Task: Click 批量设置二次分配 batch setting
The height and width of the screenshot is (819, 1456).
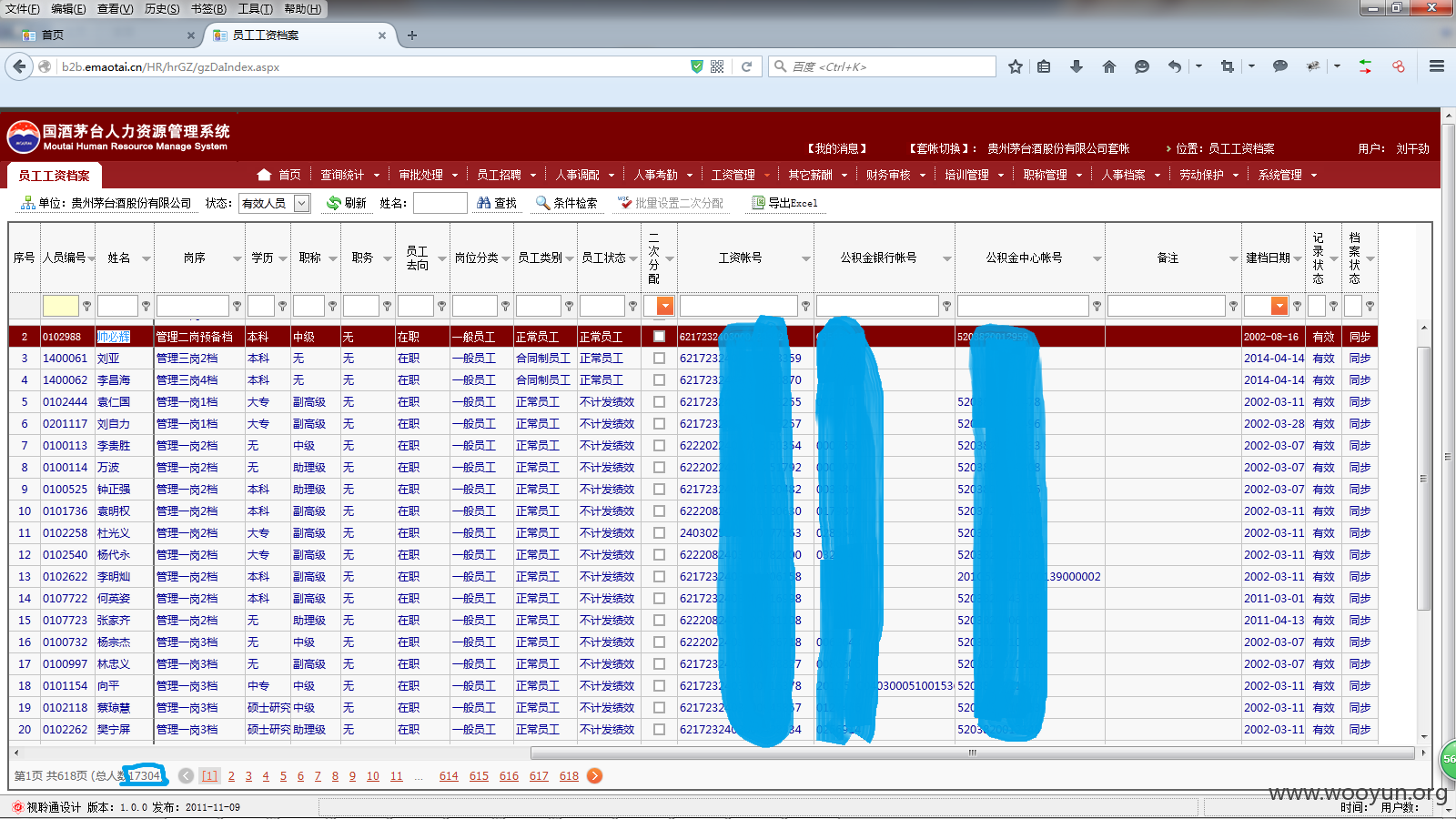Action: (671, 203)
